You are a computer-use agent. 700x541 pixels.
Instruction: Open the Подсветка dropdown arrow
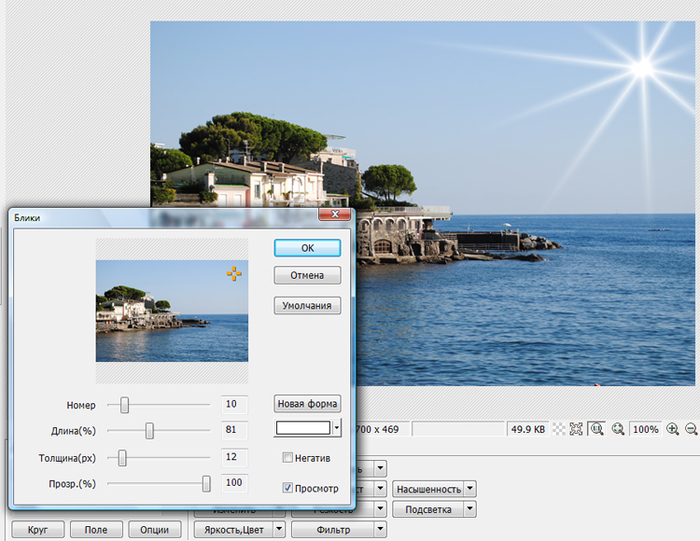470,509
